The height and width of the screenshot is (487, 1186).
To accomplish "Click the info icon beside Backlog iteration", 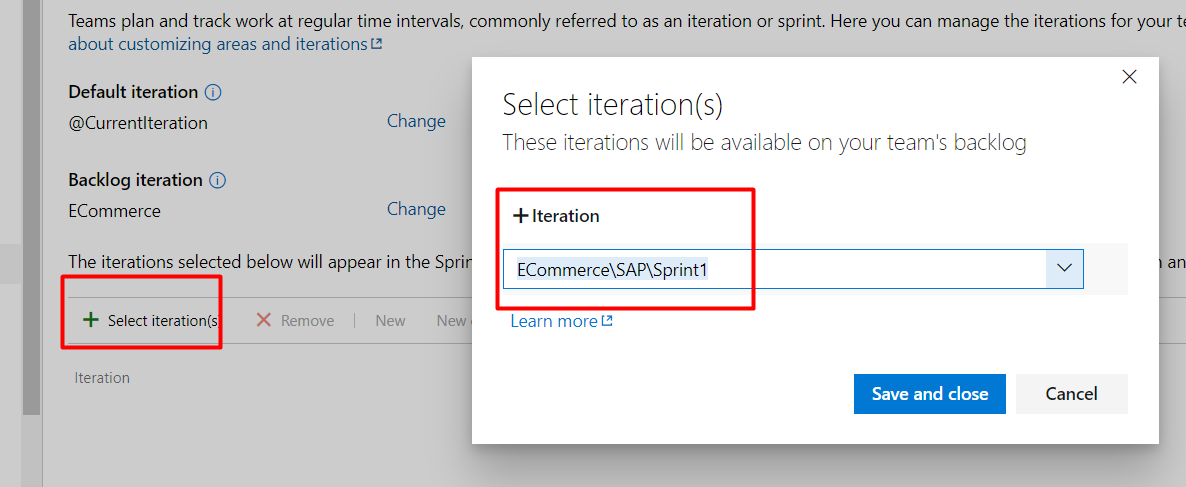I will [x=217, y=181].
